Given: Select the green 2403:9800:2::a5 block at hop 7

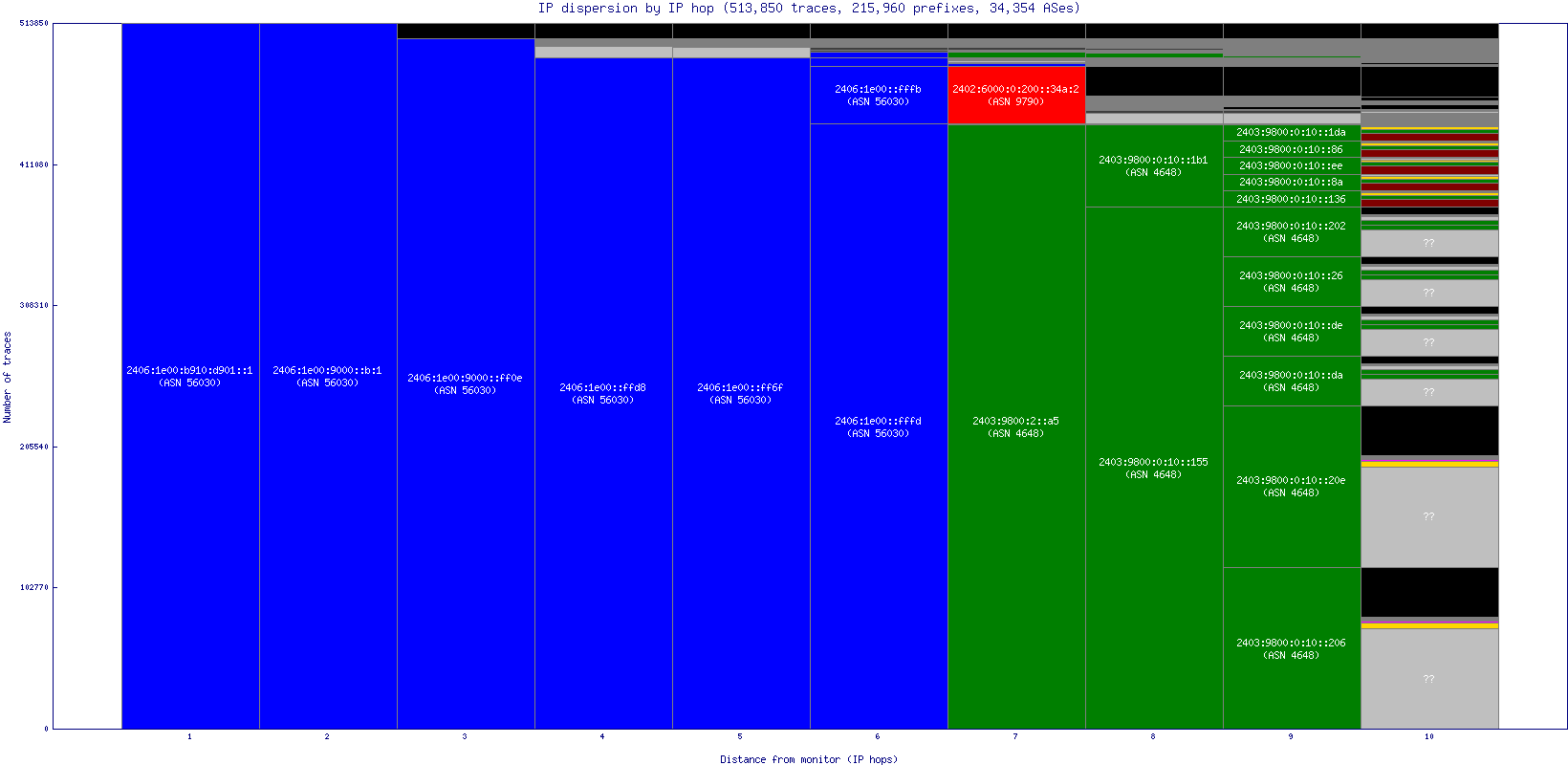Looking at the screenshot, I should point(1016,426).
